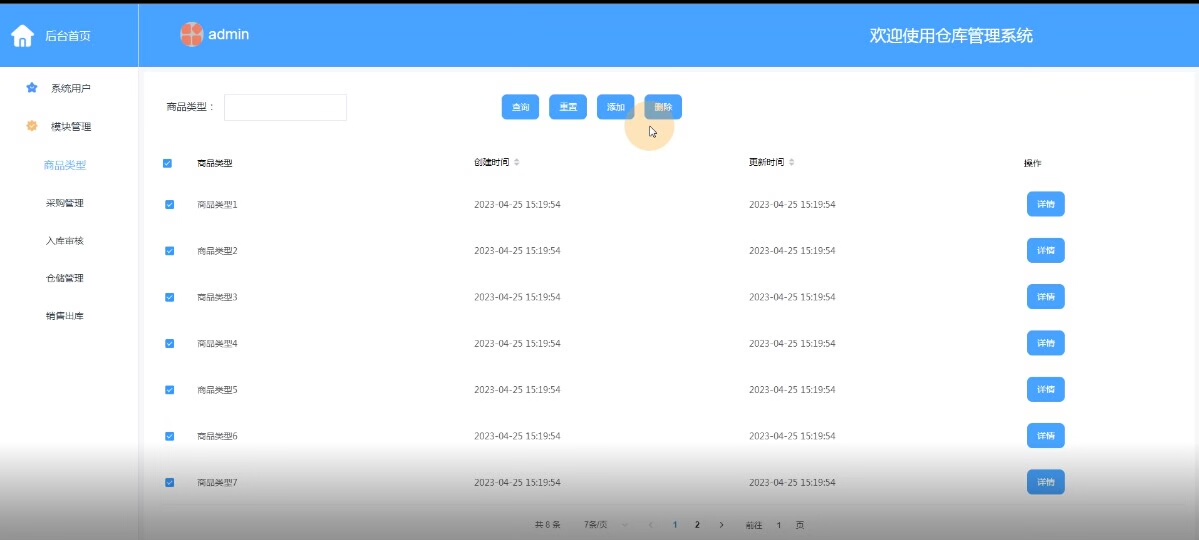The image size is (1199, 540).
Task: Toggle the select-all header checkbox
Action: point(167,163)
